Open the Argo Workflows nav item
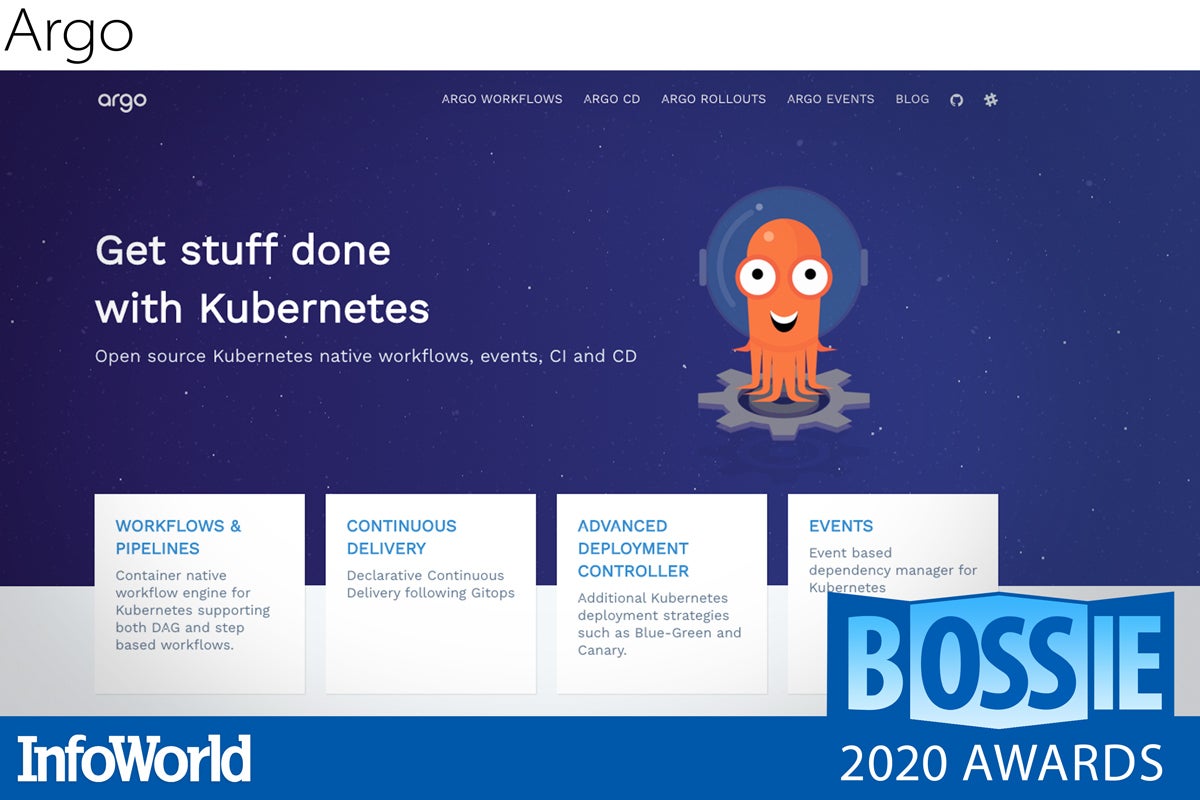This screenshot has height=800, width=1200. point(502,99)
